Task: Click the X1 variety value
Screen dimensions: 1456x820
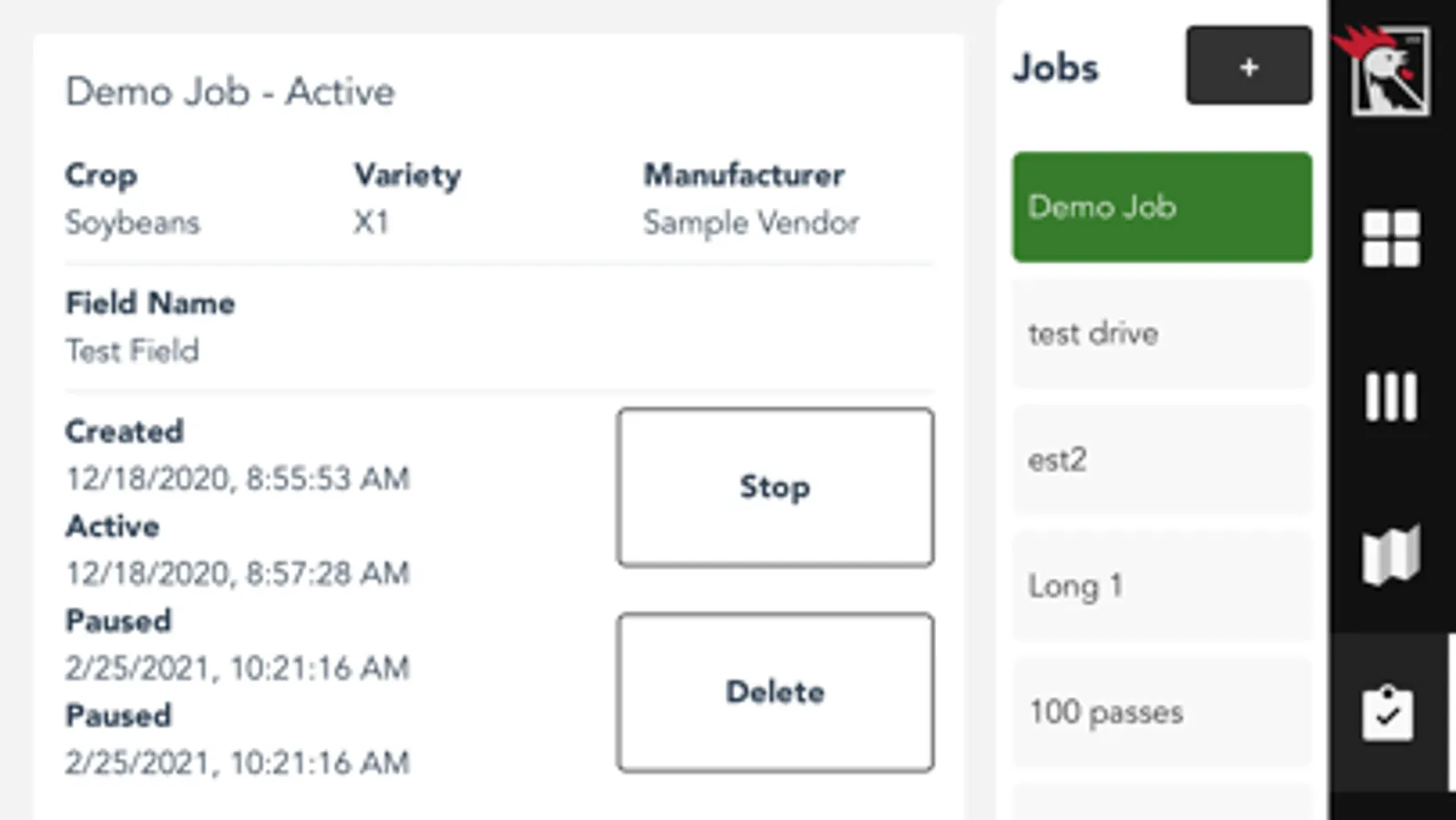Action: pyautogui.click(x=372, y=222)
